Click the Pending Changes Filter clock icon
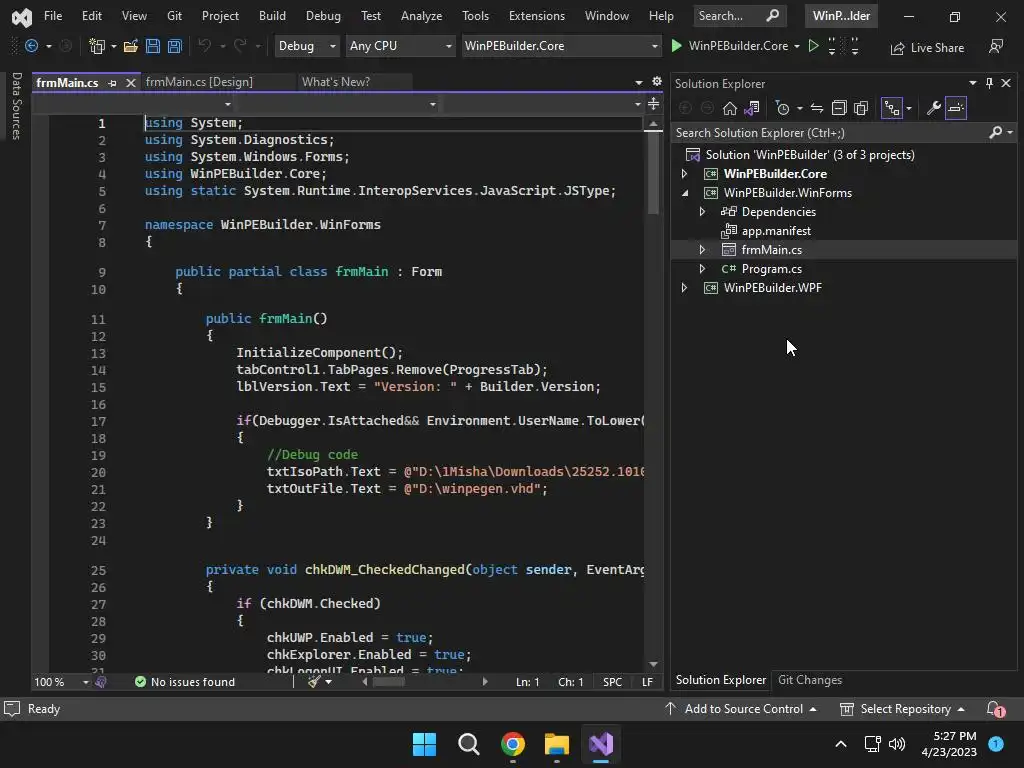This screenshot has width=1024, height=768. (x=782, y=108)
